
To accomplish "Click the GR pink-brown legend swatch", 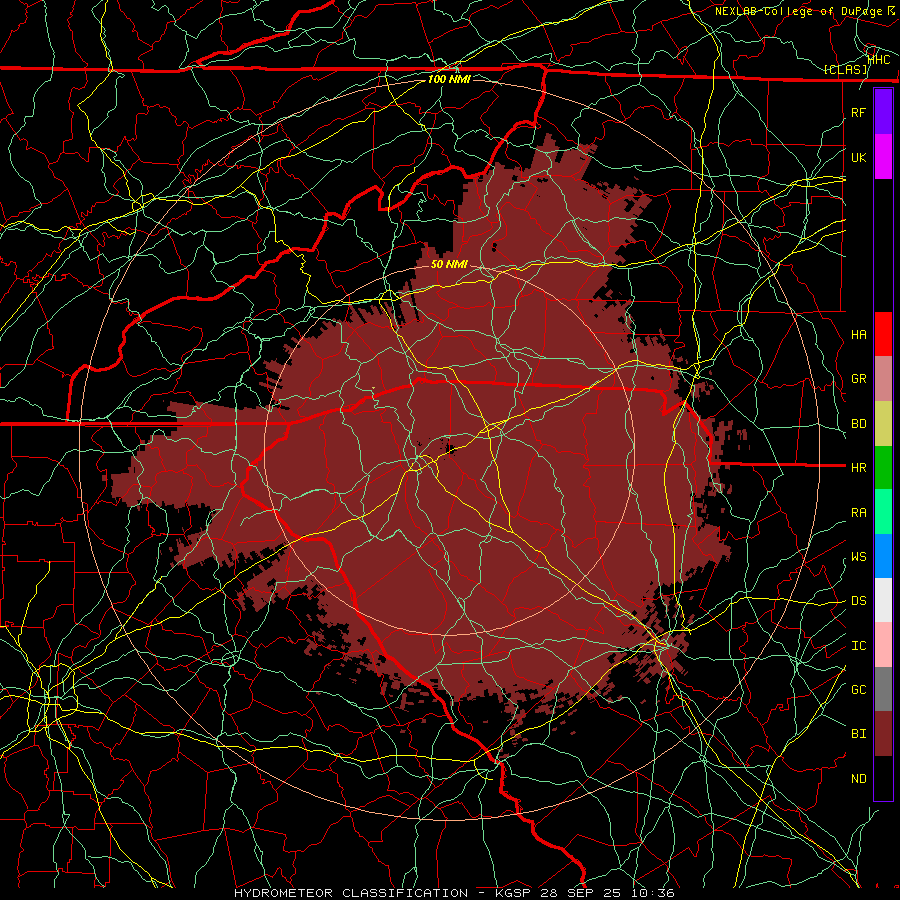I will point(883,379).
